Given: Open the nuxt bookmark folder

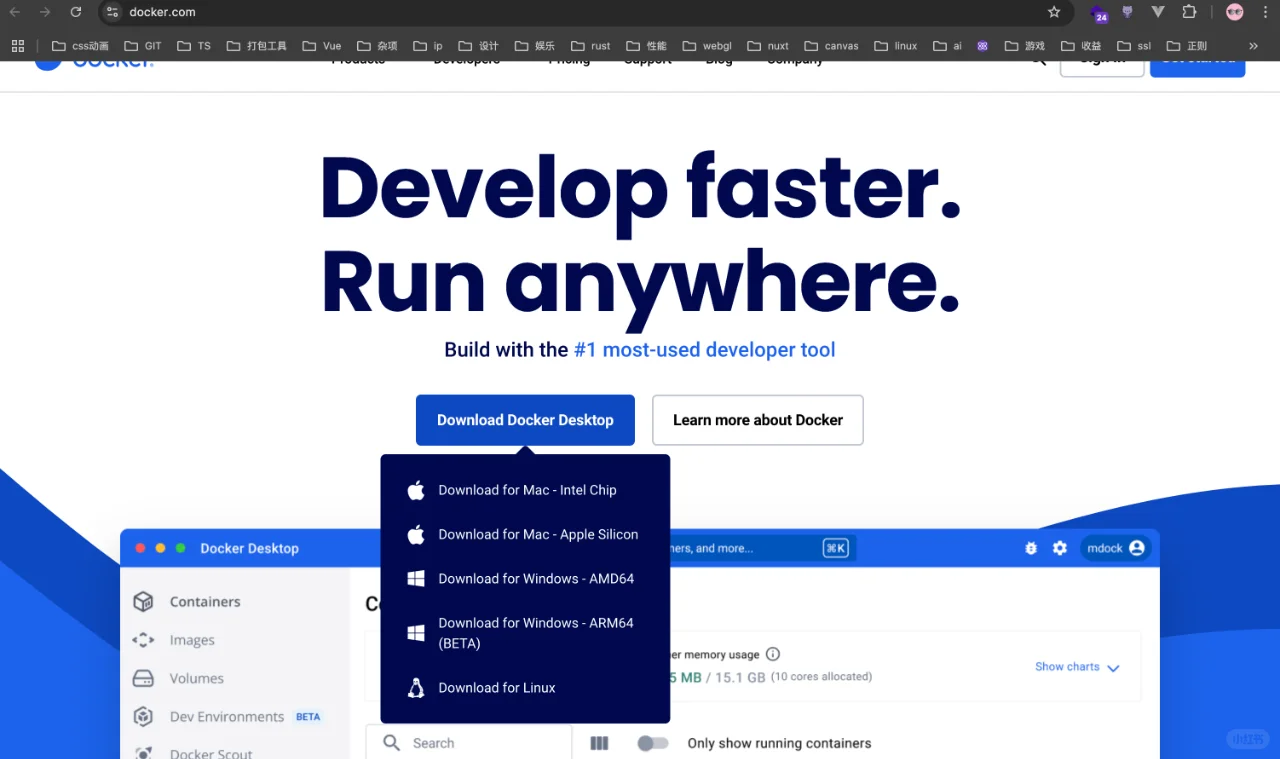Looking at the screenshot, I should click(x=768, y=46).
